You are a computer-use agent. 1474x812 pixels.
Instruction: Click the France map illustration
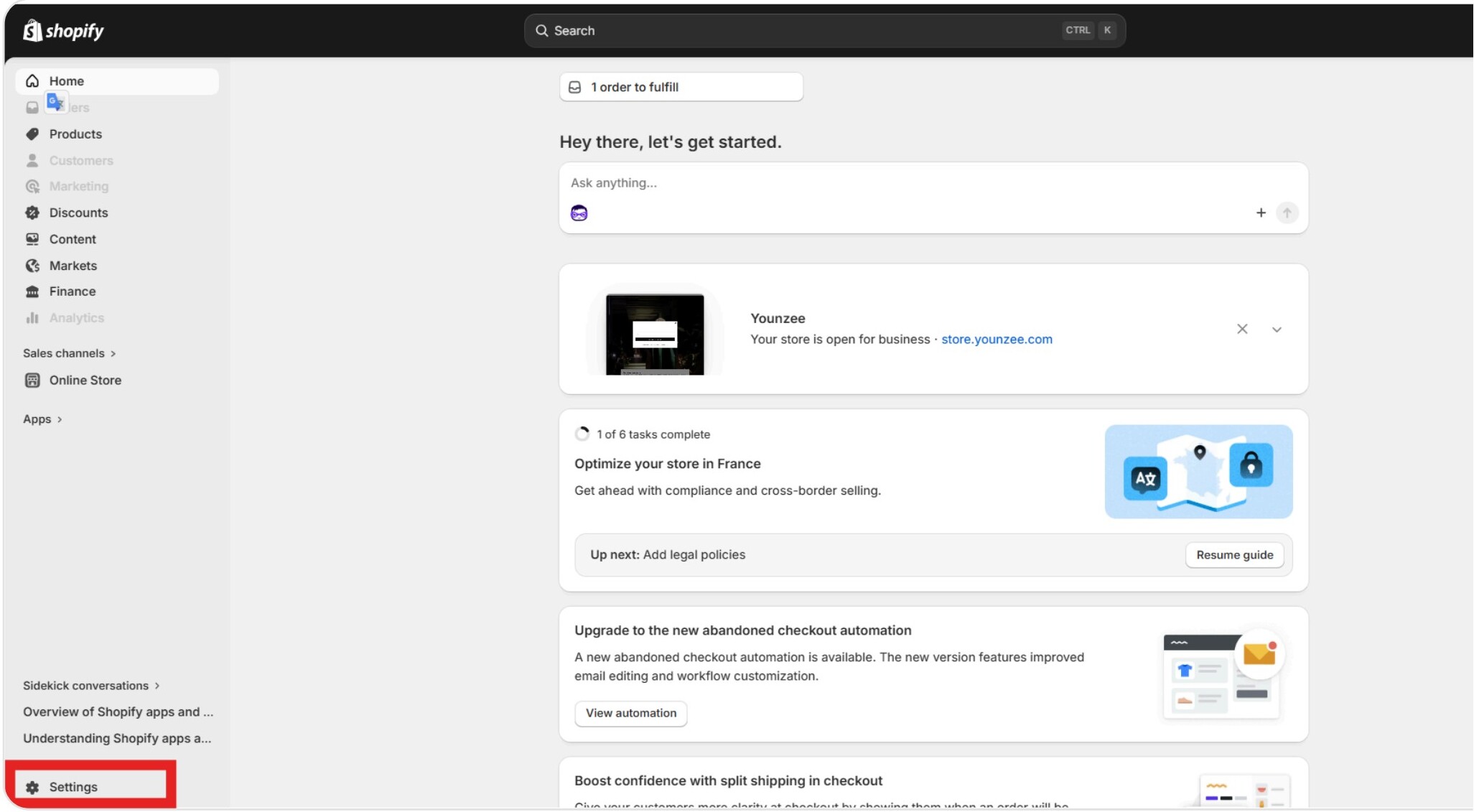(x=1198, y=472)
